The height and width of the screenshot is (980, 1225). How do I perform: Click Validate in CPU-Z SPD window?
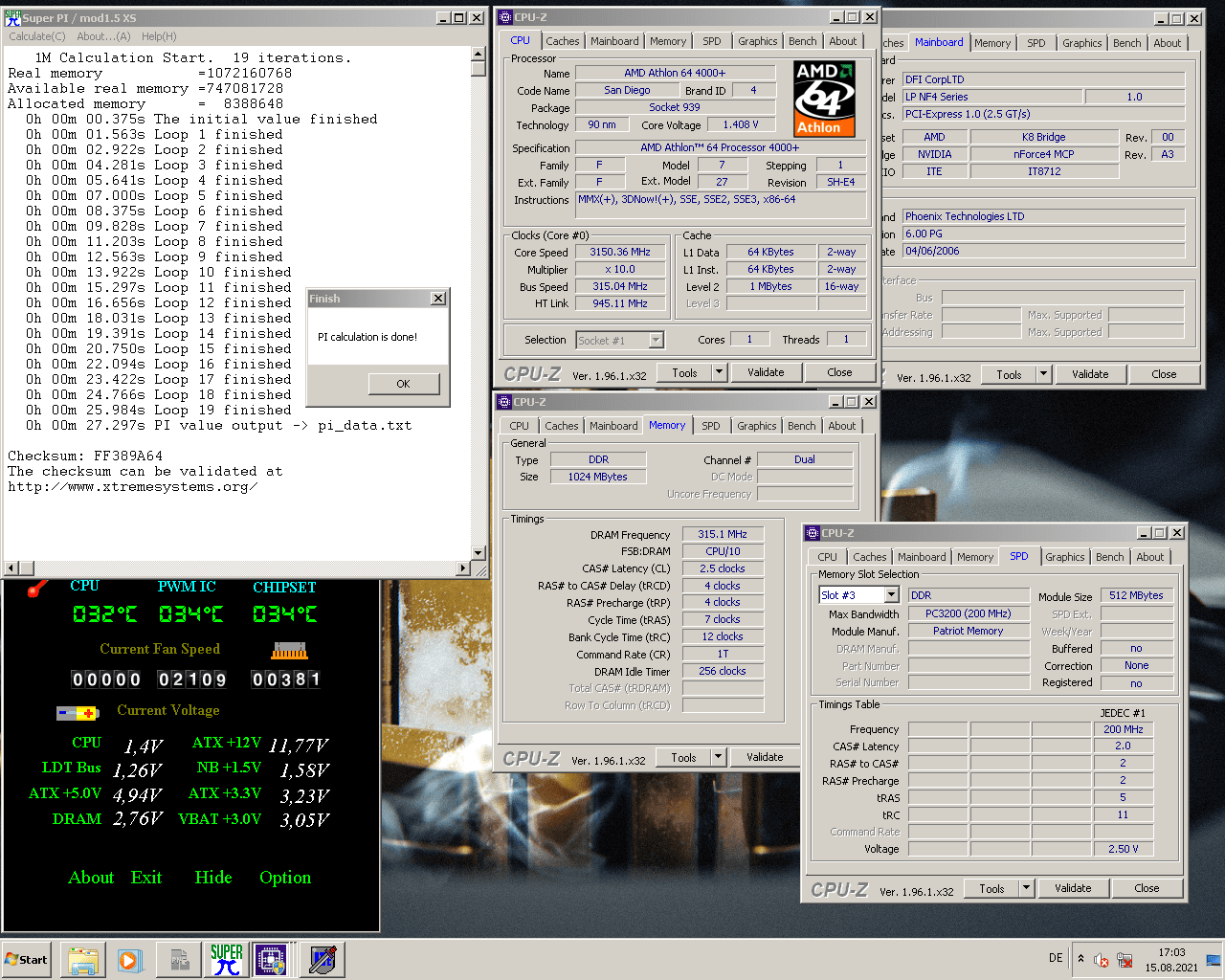tap(1073, 888)
